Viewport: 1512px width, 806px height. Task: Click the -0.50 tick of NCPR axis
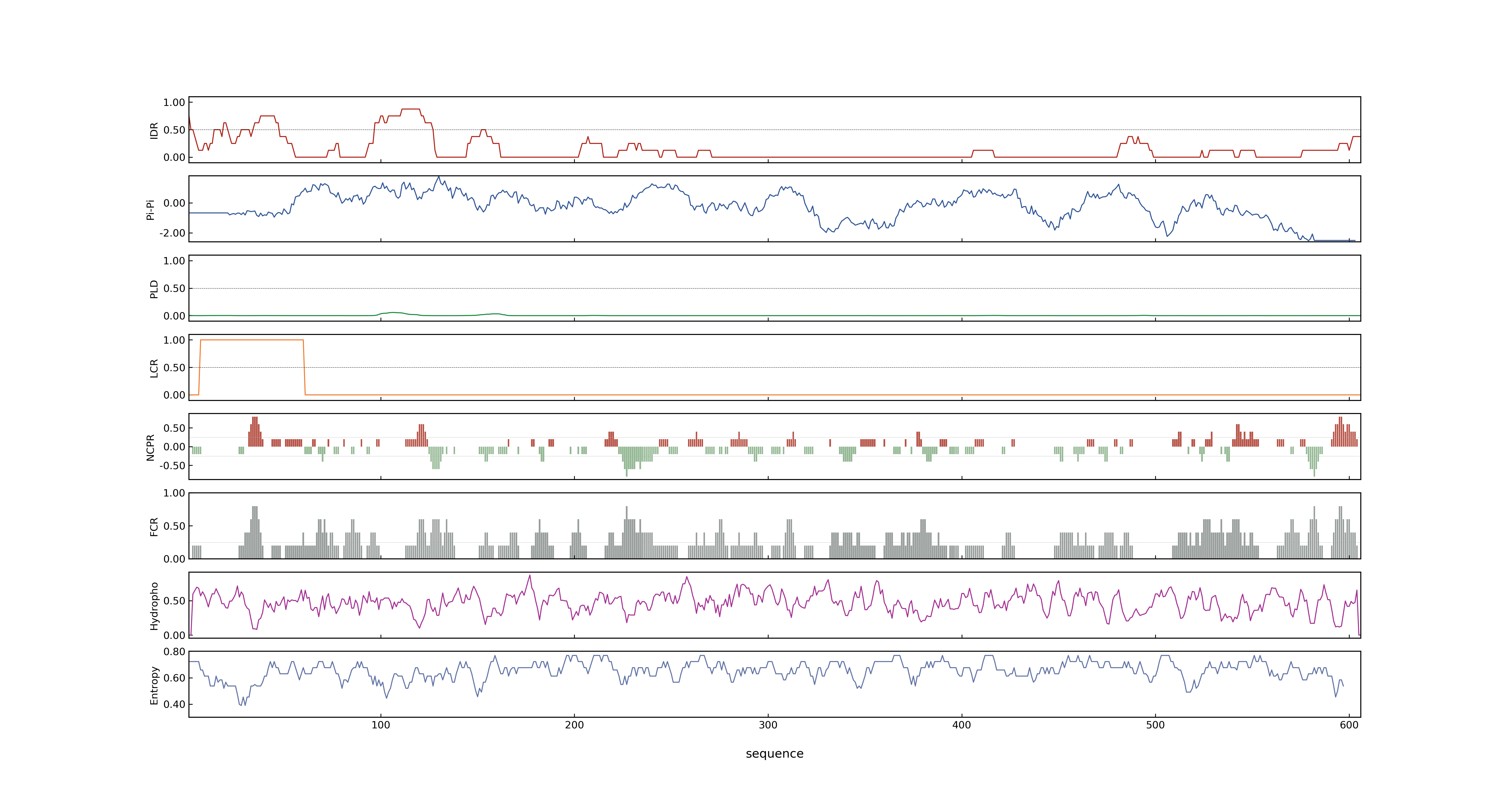point(172,465)
